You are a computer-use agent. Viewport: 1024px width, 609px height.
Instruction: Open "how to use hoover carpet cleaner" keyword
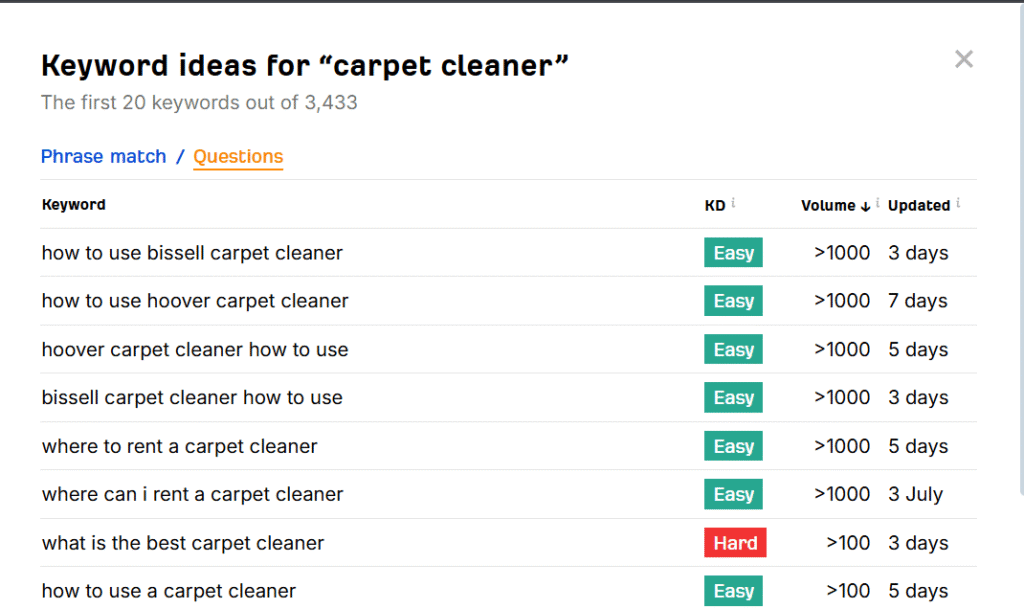[x=195, y=301]
